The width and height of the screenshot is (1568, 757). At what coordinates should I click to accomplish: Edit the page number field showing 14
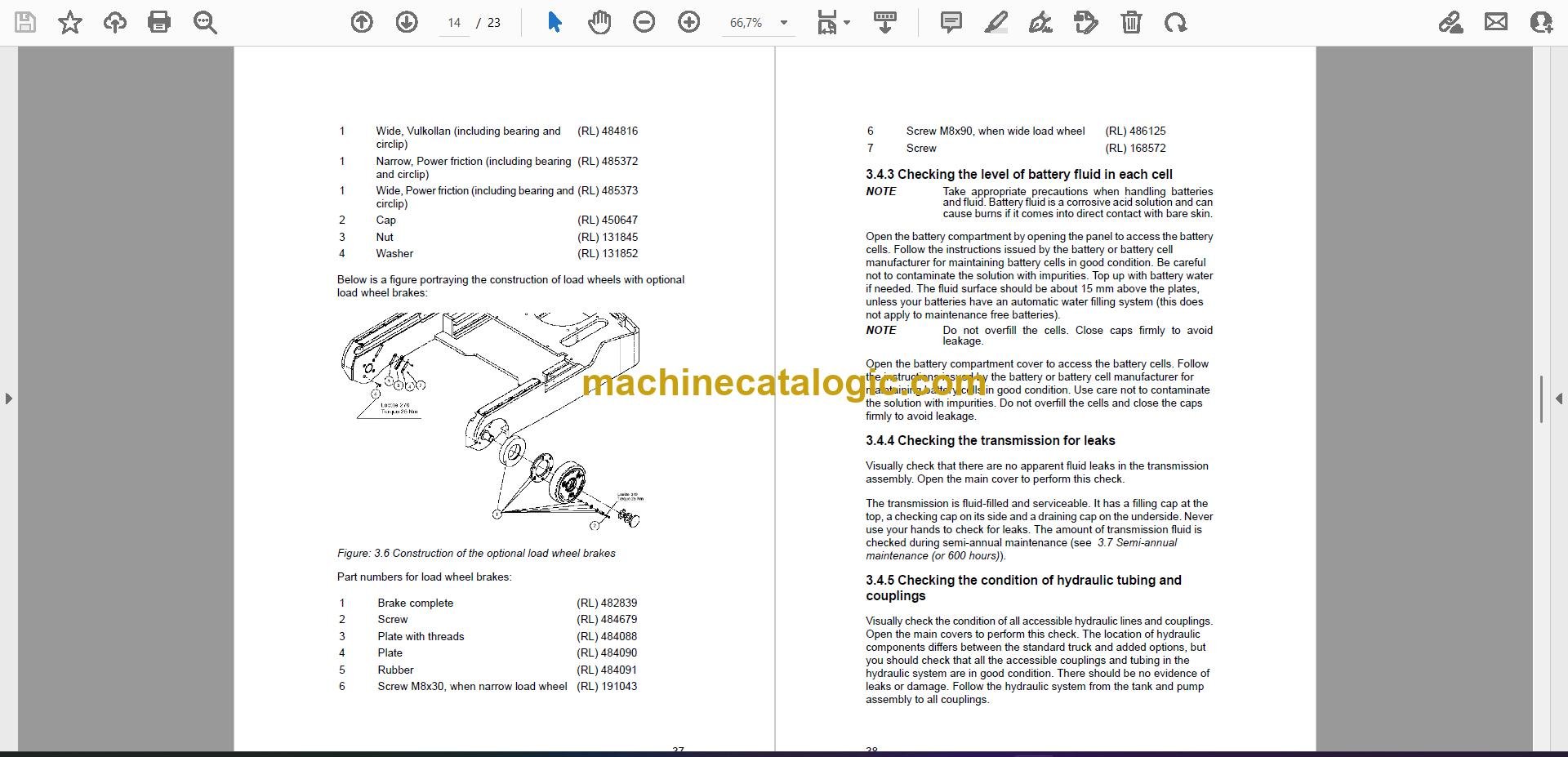(454, 23)
